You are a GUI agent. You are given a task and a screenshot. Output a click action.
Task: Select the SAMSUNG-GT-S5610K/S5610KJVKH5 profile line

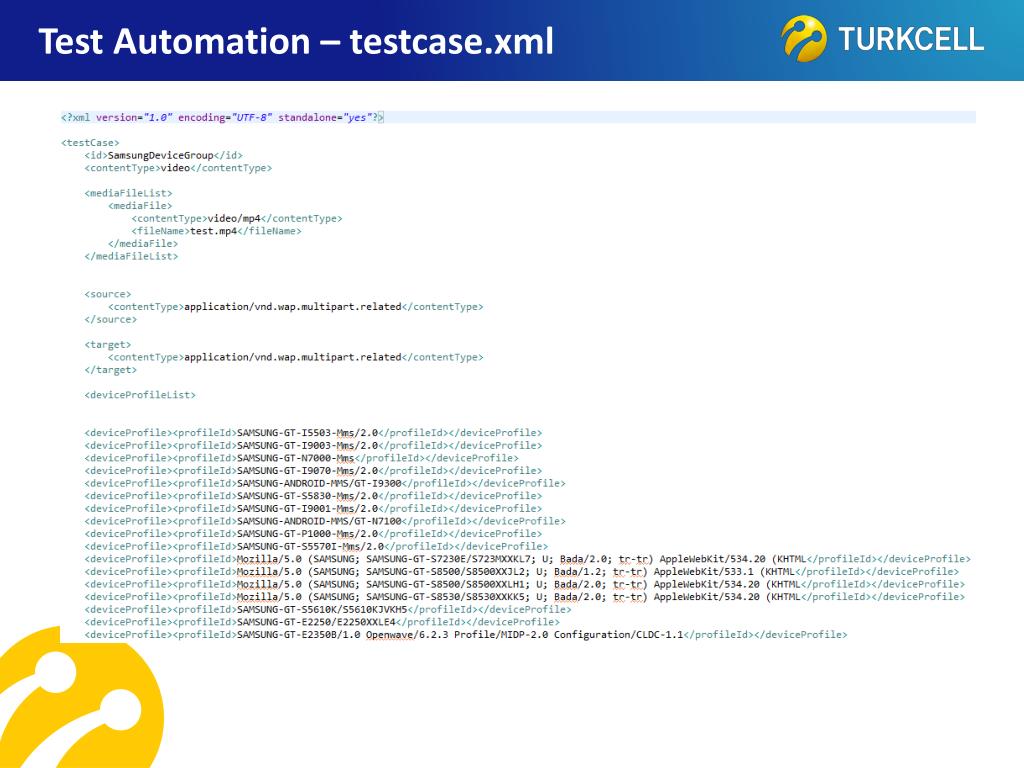click(x=328, y=610)
